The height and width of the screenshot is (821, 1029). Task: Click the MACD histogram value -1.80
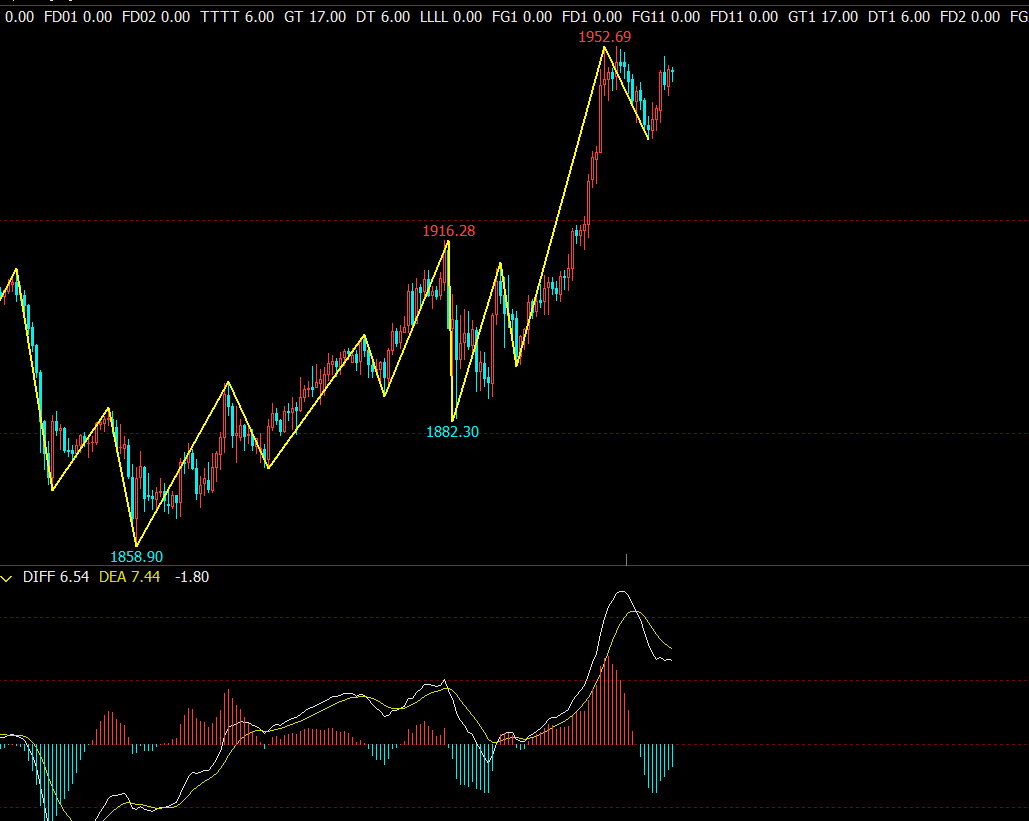(x=192, y=577)
